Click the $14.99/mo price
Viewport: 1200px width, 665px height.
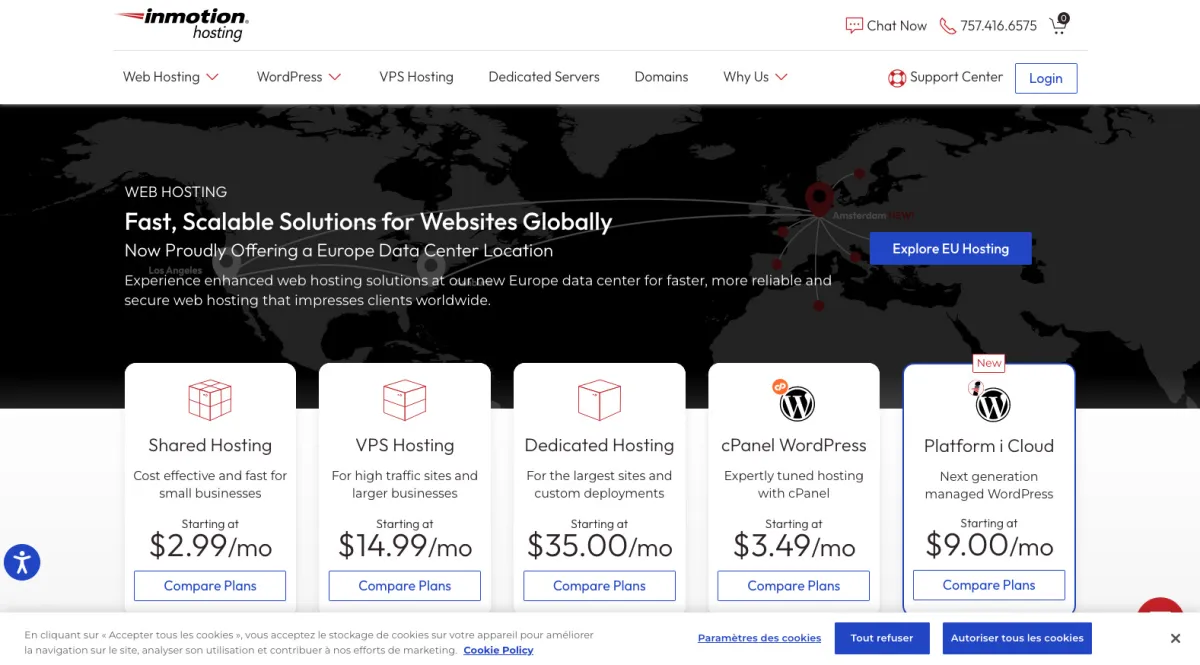coord(405,546)
